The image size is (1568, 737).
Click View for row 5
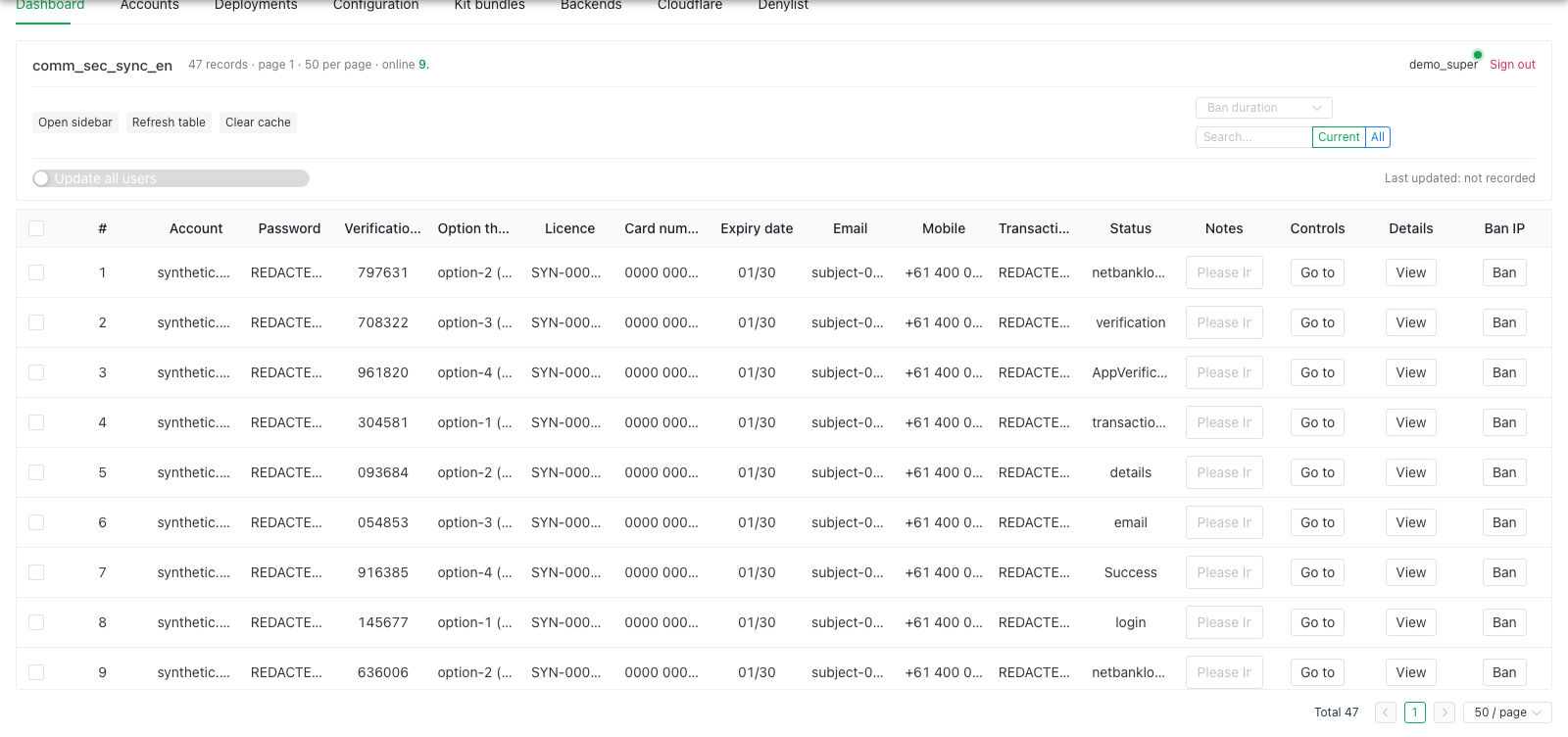[x=1411, y=472]
